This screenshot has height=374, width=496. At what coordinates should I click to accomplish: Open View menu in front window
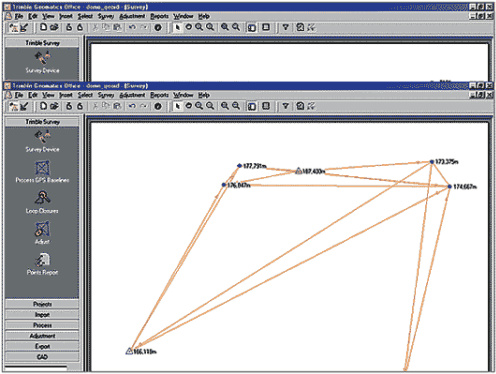[x=48, y=95]
